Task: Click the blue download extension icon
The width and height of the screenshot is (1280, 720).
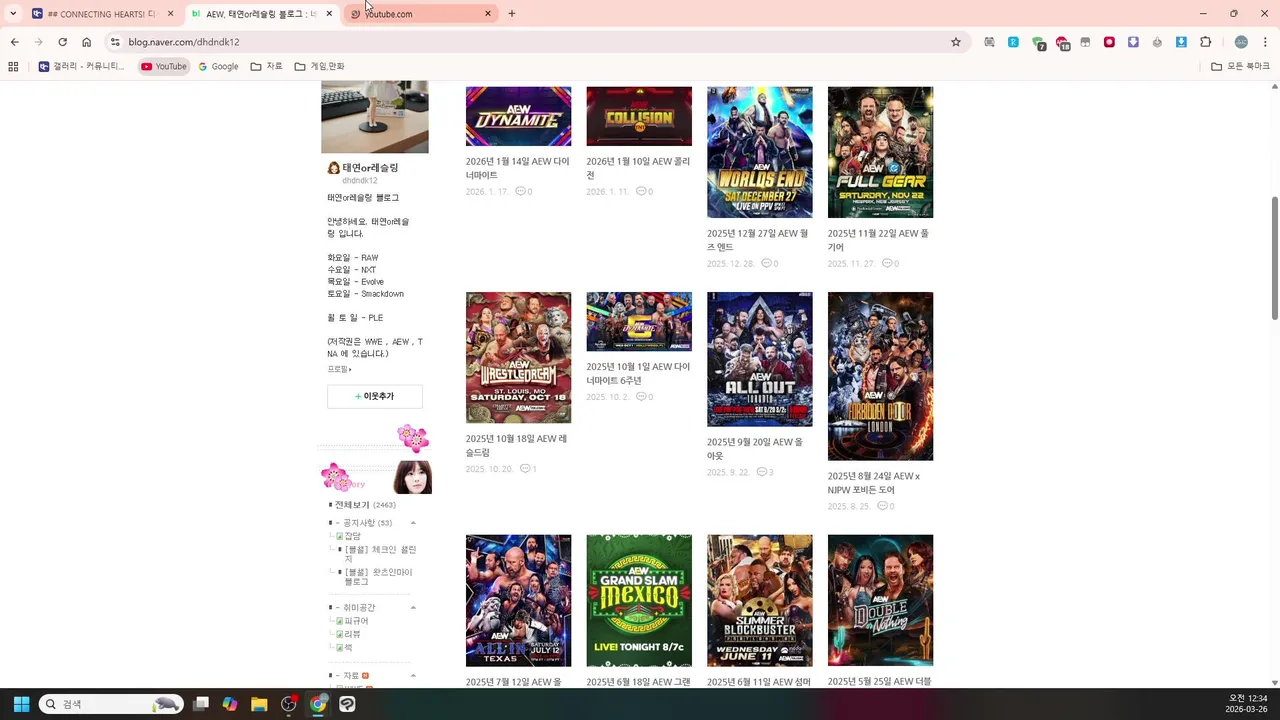Action: [1181, 42]
